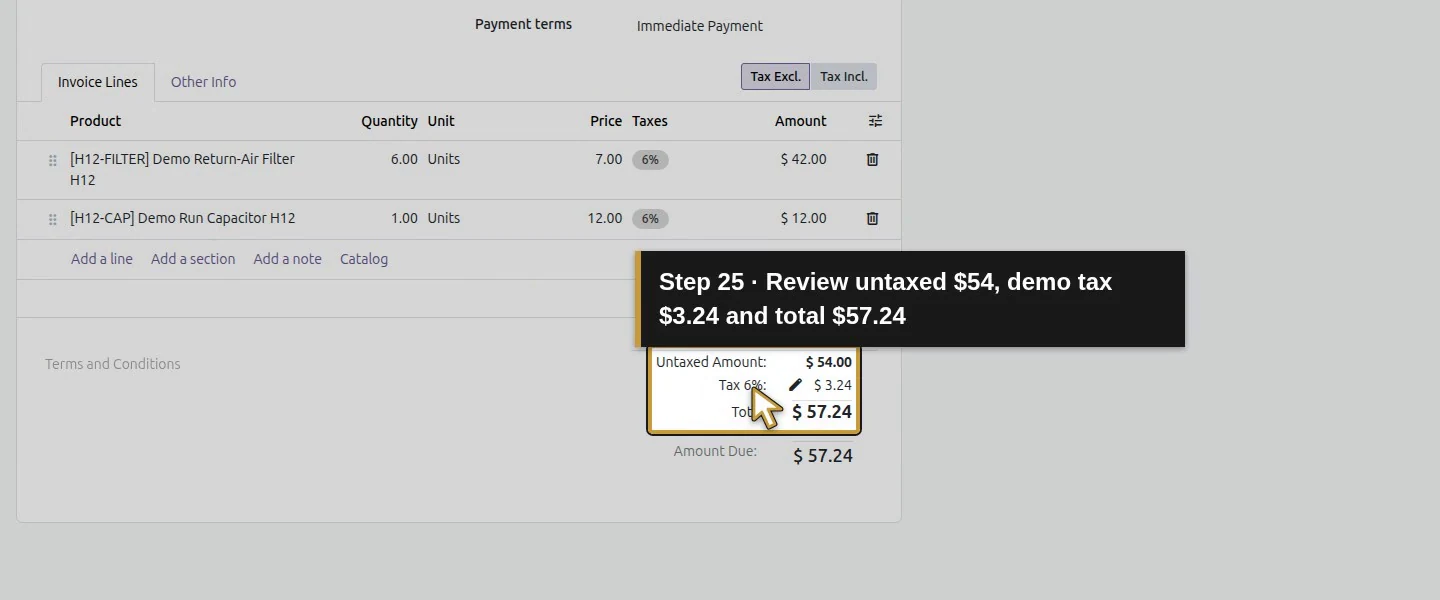This screenshot has width=1440, height=600.
Task: Open the product Catalog
Action: [364, 259]
